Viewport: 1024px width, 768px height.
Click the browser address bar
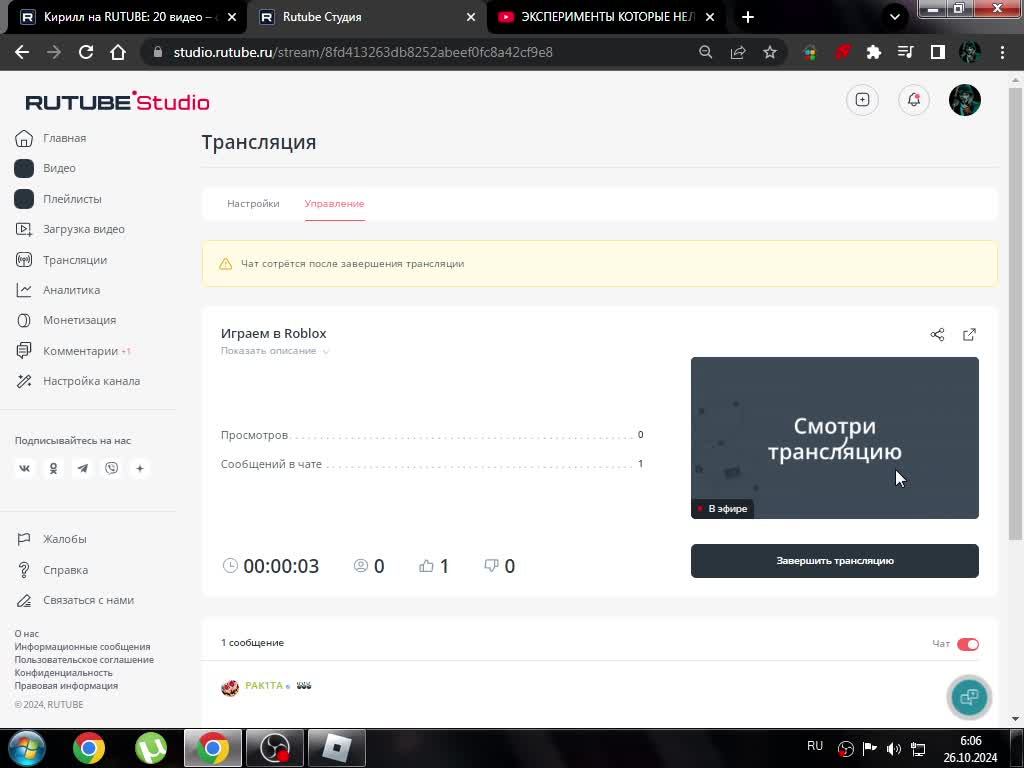point(418,52)
